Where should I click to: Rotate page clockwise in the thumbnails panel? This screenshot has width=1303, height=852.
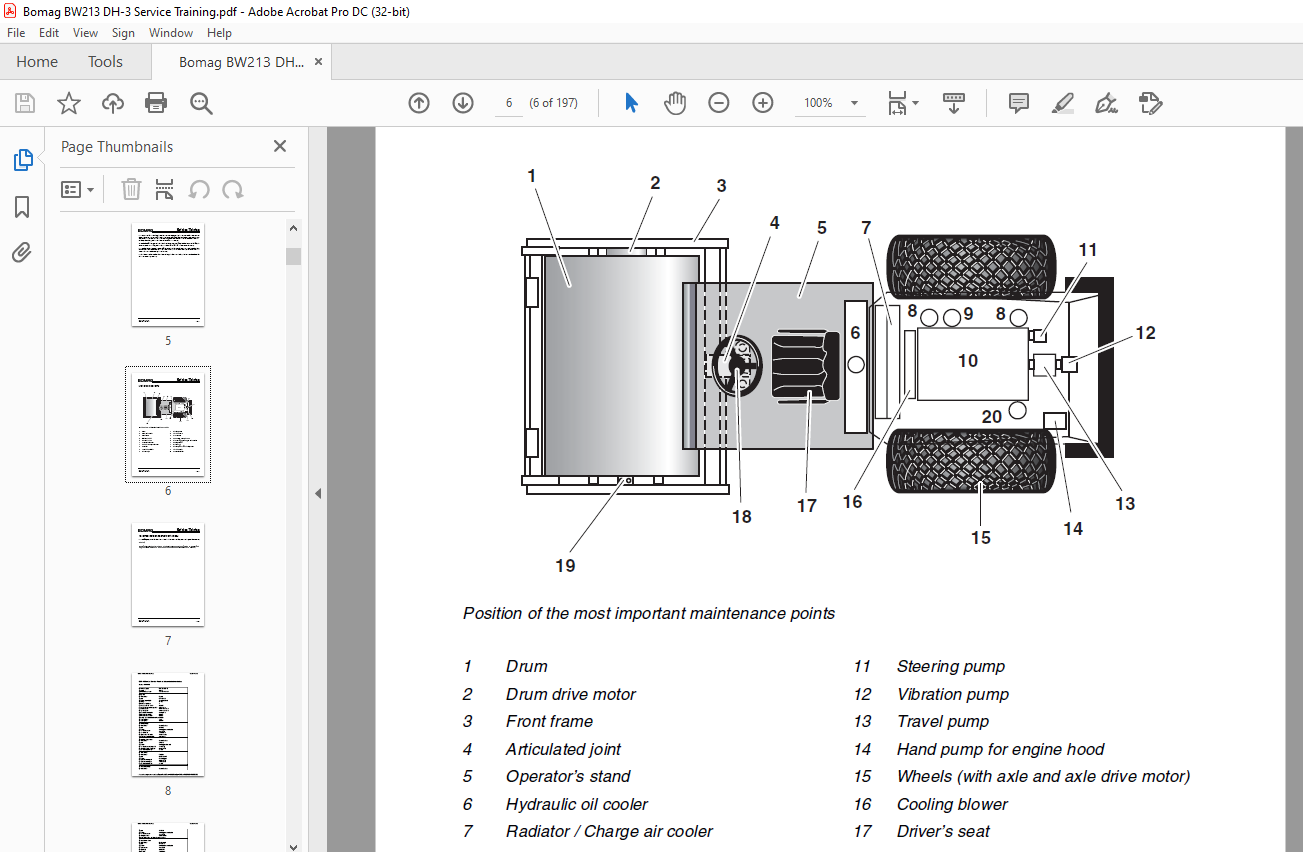[x=233, y=189]
